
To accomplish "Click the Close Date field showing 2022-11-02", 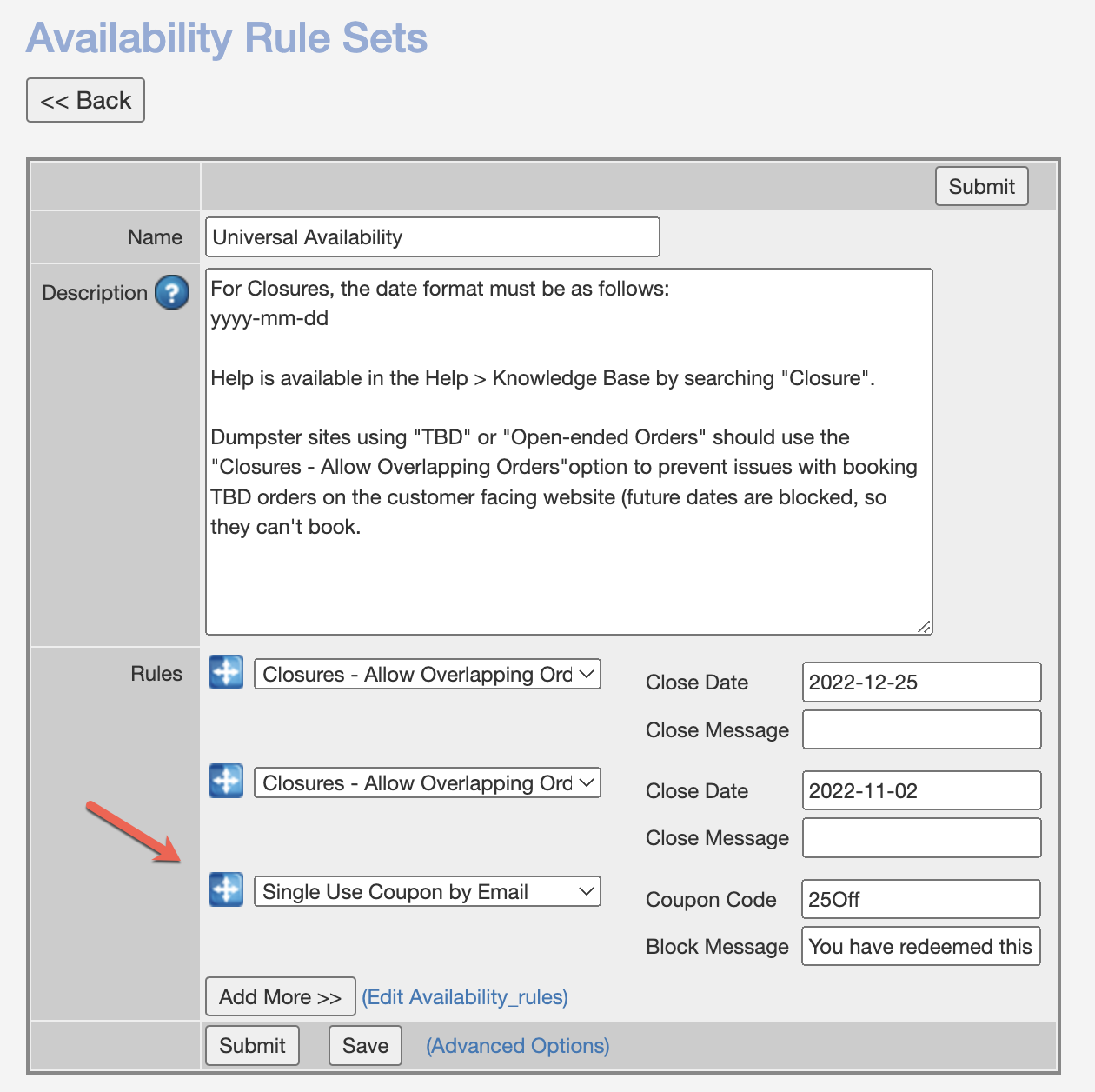I will tap(921, 791).
